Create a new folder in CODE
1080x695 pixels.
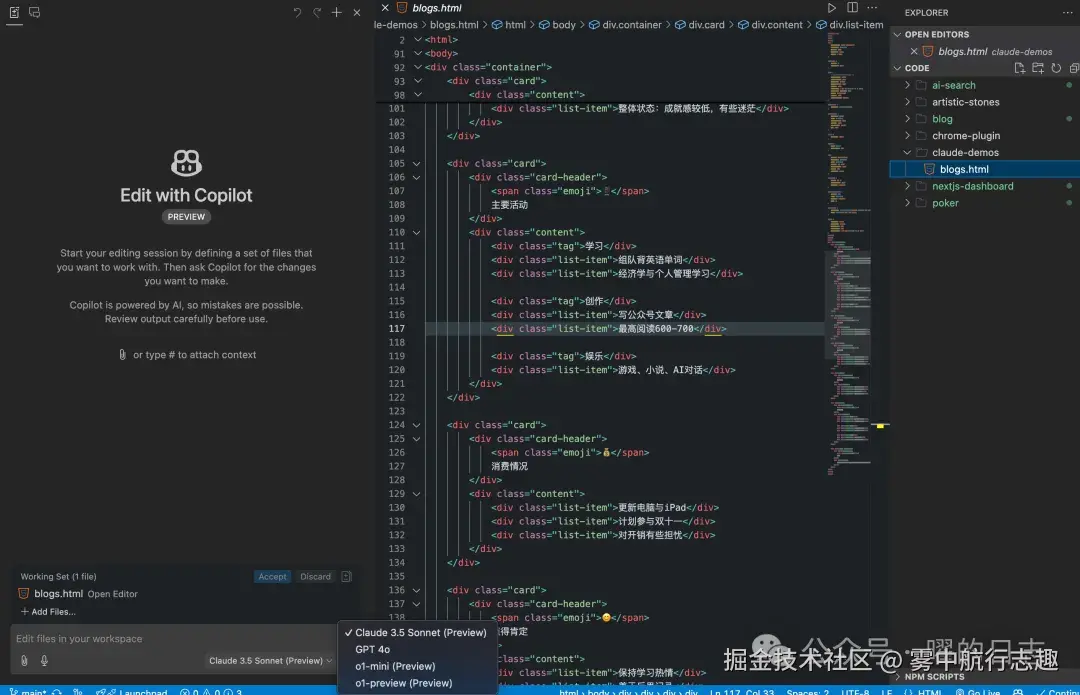[x=1037, y=68]
